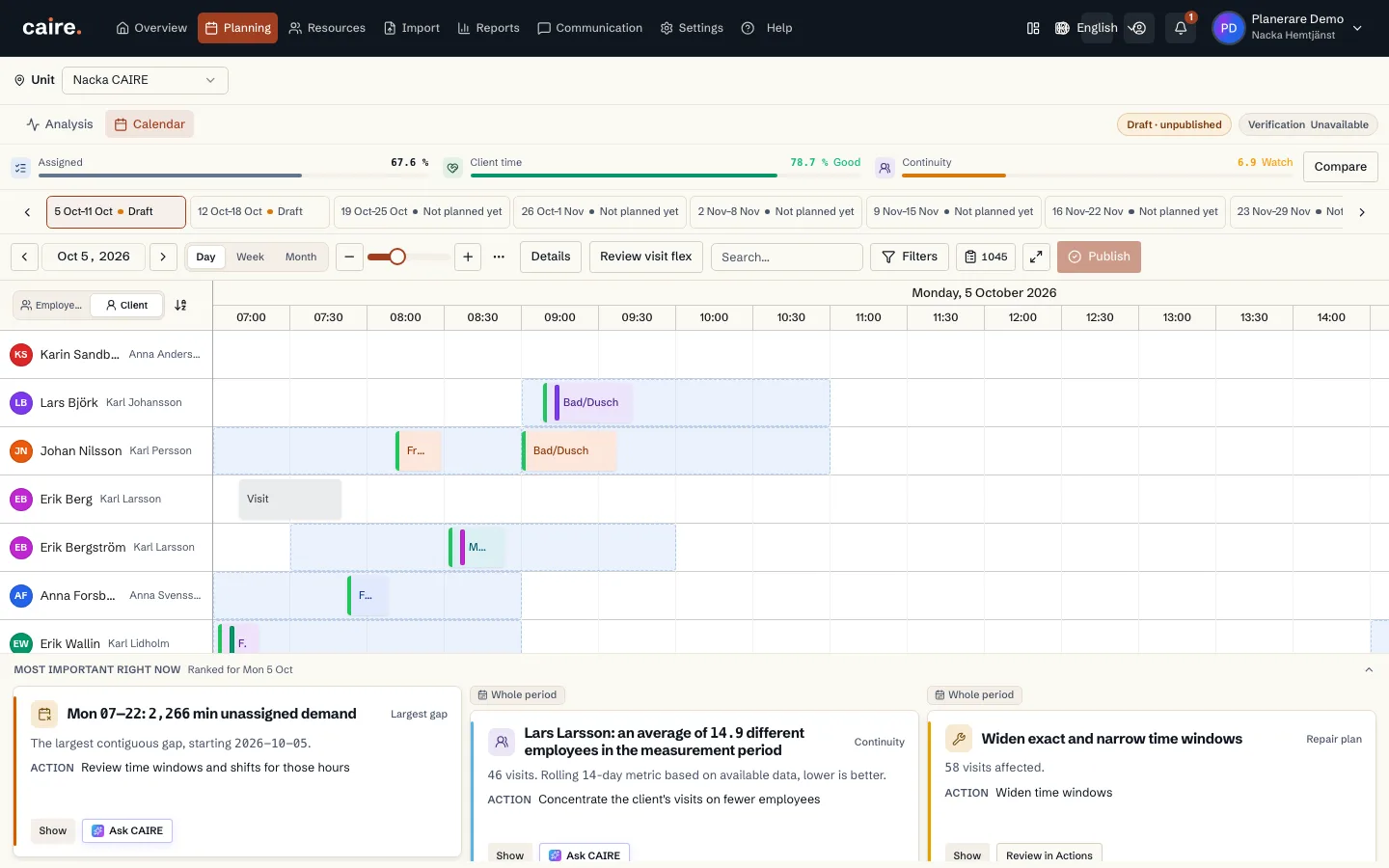Click Karin Sandb... KS avatar
The height and width of the screenshot is (868, 1389).
21,355
